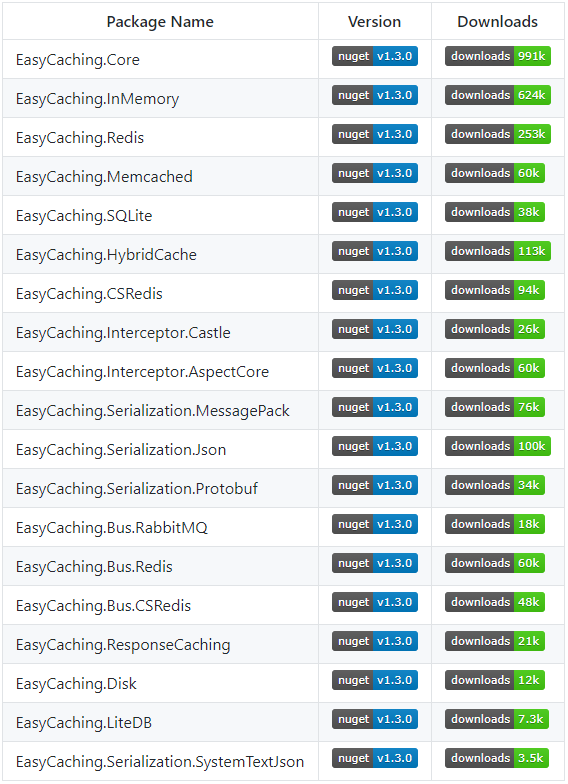The image size is (568, 784).
Task: Click the nuget badge for EasyCaching.Redis
Action: [x=374, y=134]
